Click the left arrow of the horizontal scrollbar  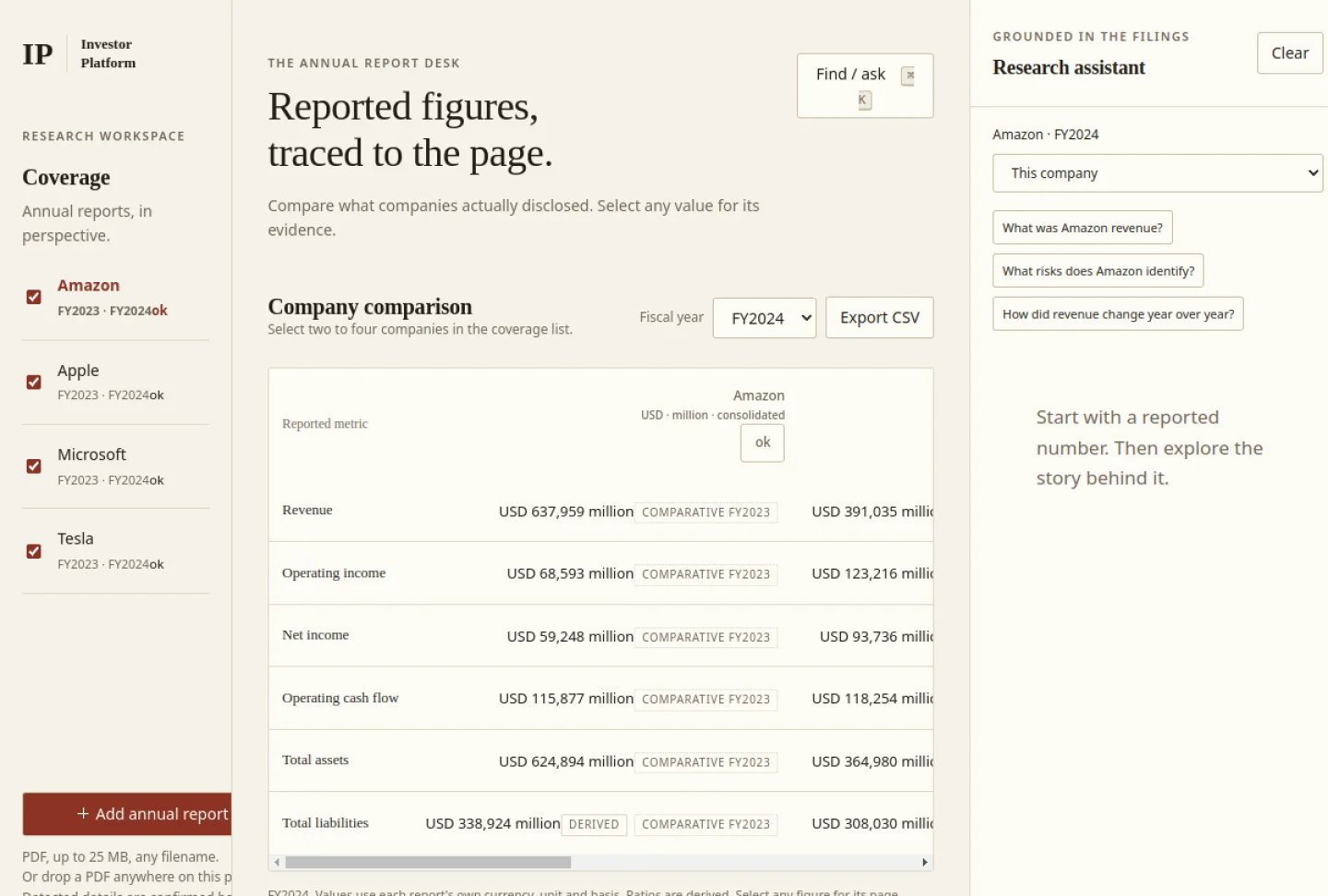(277, 863)
